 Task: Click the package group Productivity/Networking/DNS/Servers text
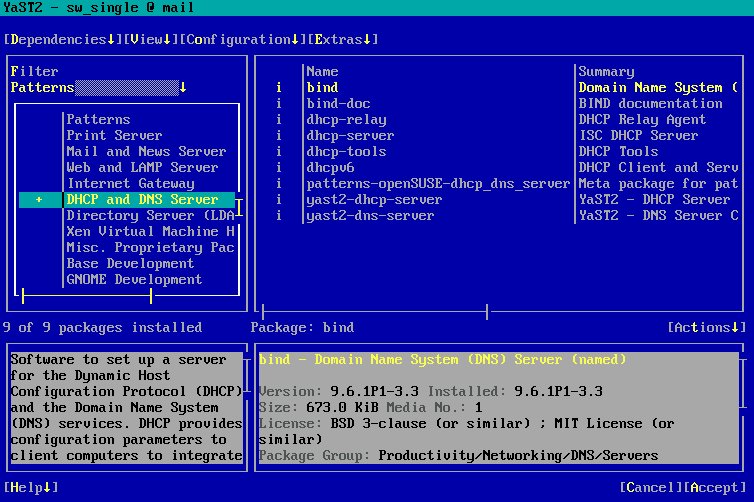click(x=518, y=455)
